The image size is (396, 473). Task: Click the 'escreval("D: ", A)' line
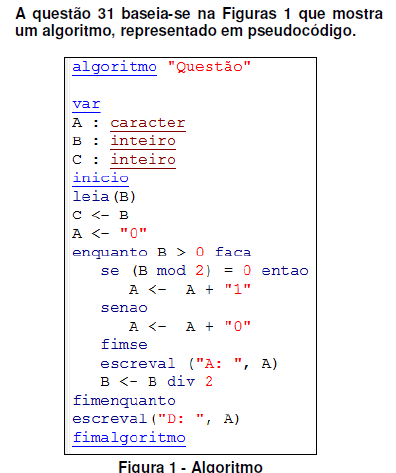(x=156, y=419)
